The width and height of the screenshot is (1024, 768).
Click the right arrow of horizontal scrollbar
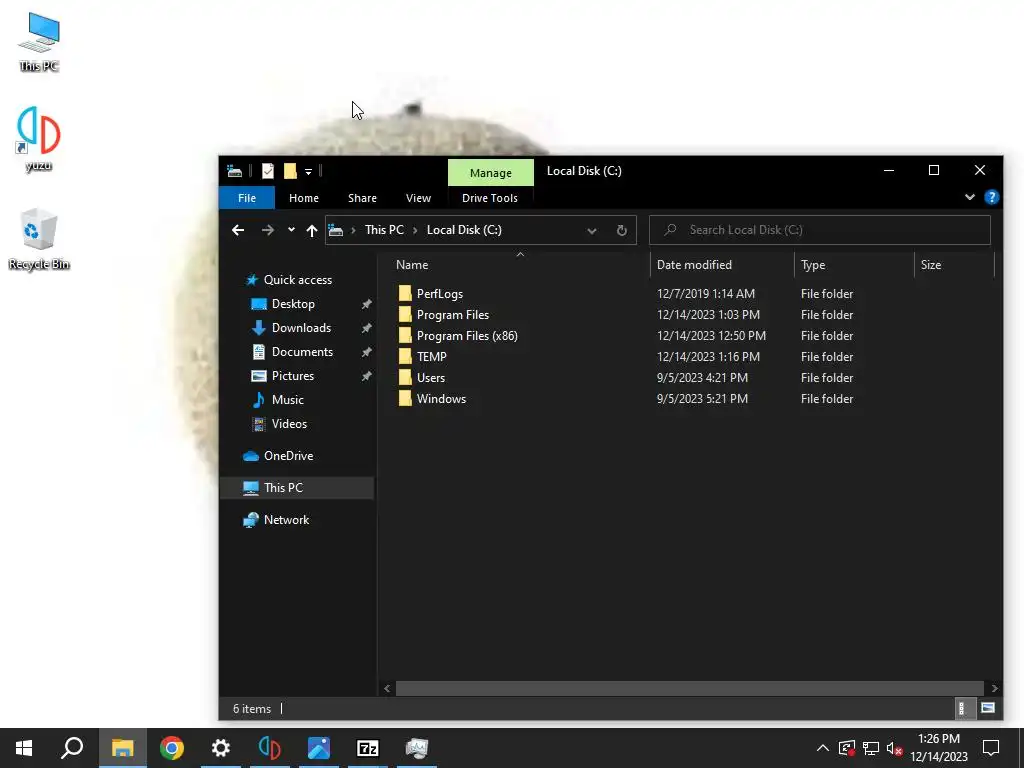(x=994, y=688)
